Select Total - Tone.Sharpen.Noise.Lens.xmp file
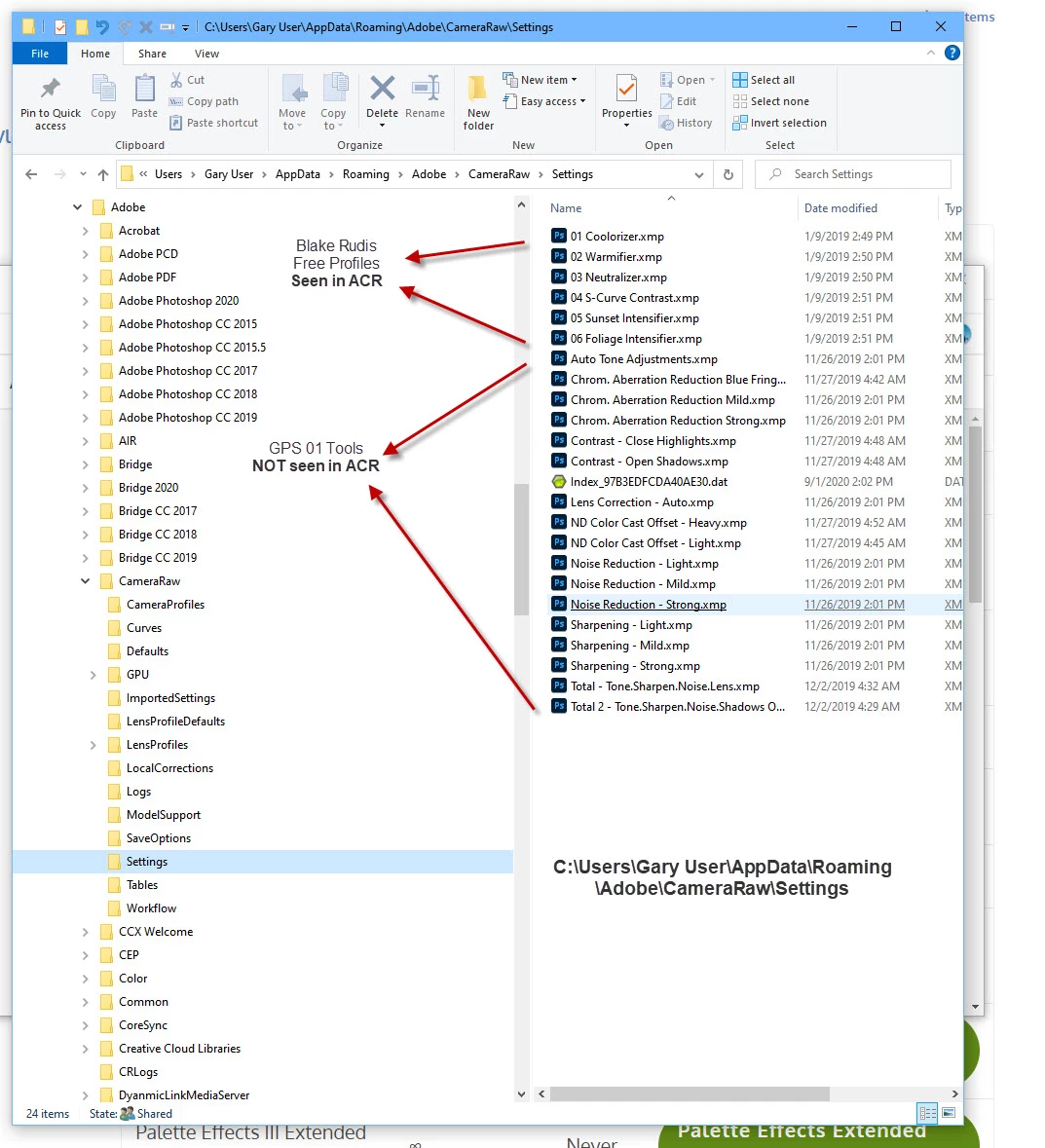Image resolution: width=1045 pixels, height=1148 pixels. (665, 686)
